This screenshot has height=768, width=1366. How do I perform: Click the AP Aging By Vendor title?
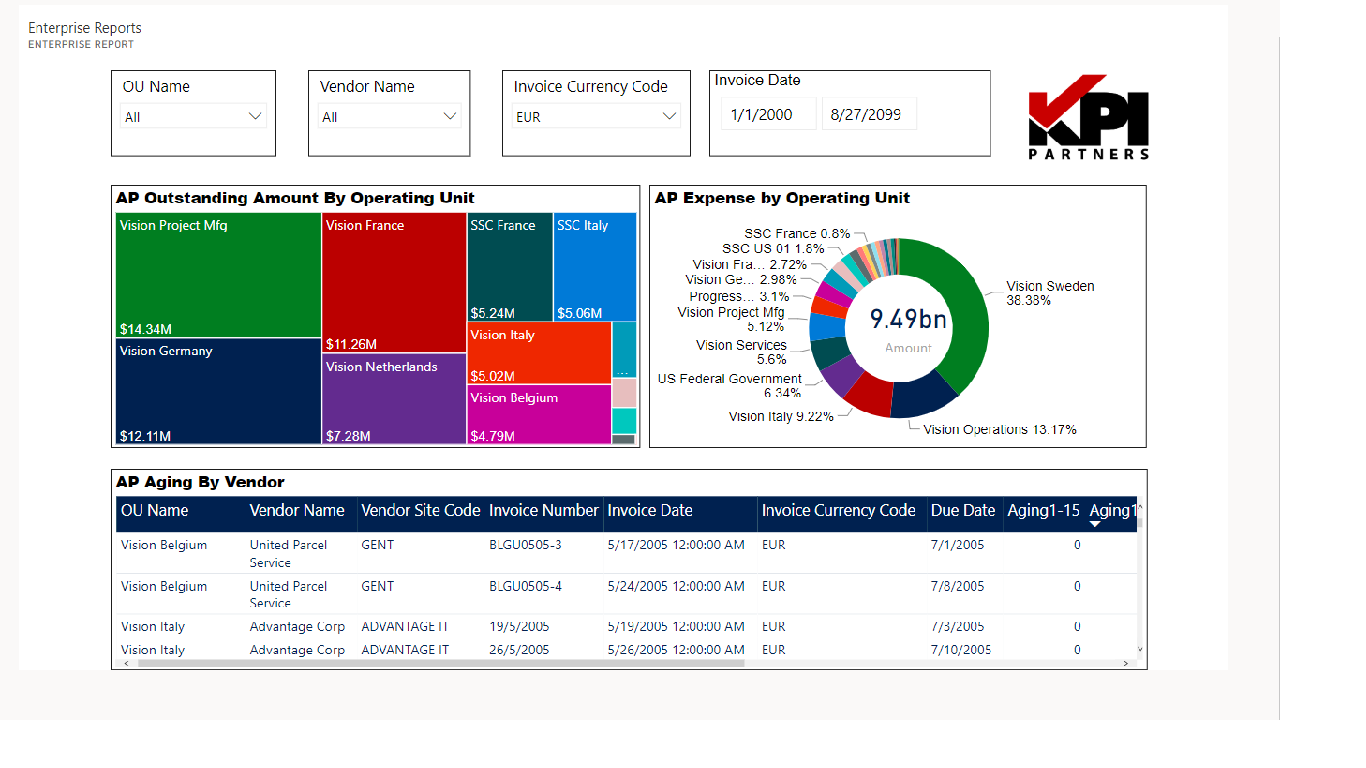(200, 482)
